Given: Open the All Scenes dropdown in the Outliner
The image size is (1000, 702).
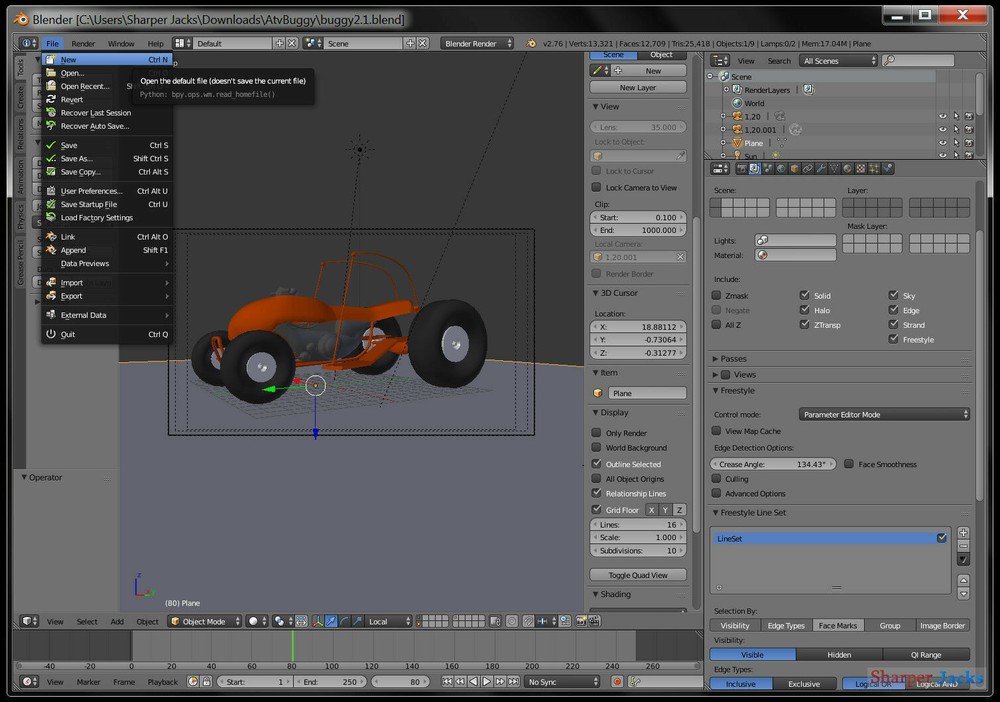Looking at the screenshot, I should [838, 61].
